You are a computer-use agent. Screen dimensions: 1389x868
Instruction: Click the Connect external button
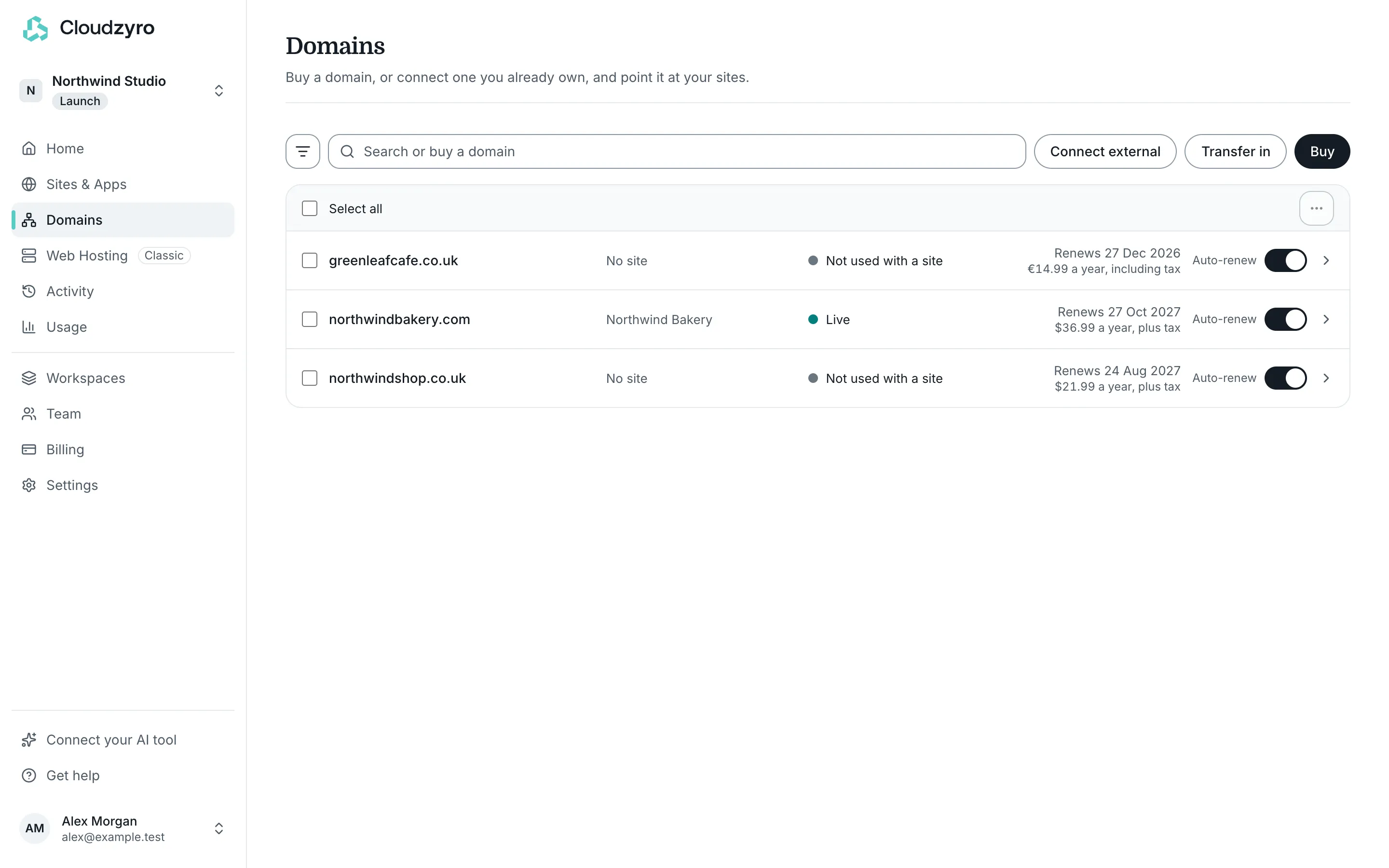click(1105, 151)
